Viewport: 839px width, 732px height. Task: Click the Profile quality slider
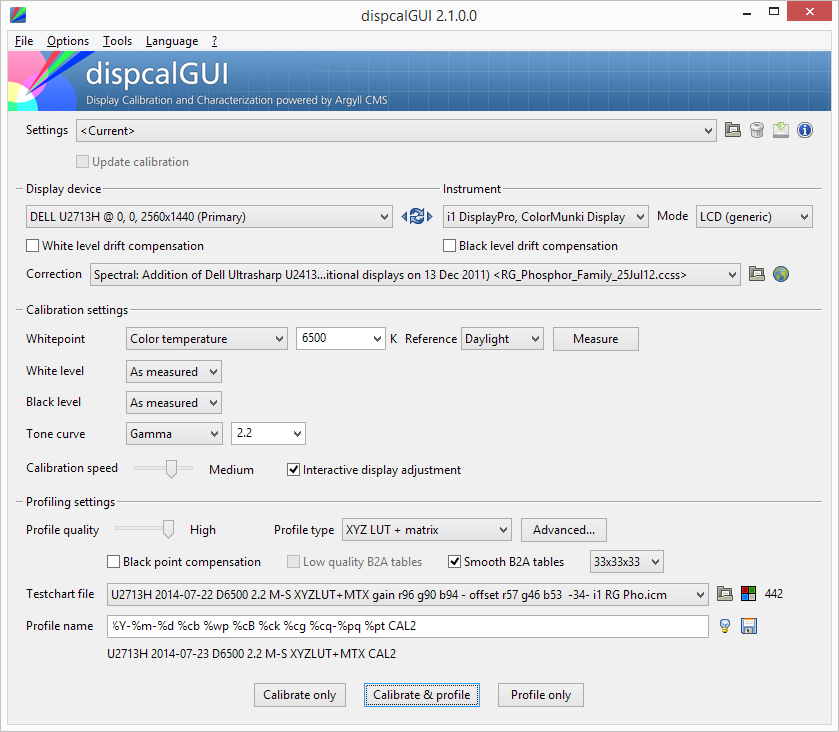coord(144,529)
